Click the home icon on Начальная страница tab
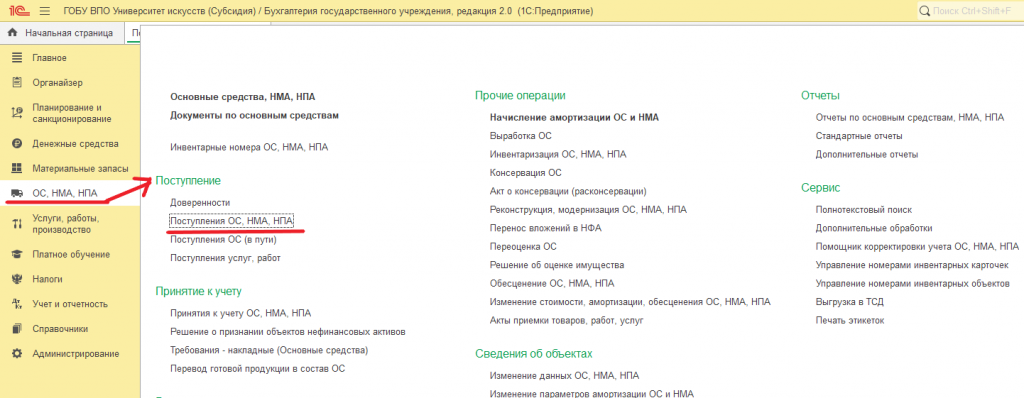This screenshot has height=398, width=1024. [x=12, y=33]
